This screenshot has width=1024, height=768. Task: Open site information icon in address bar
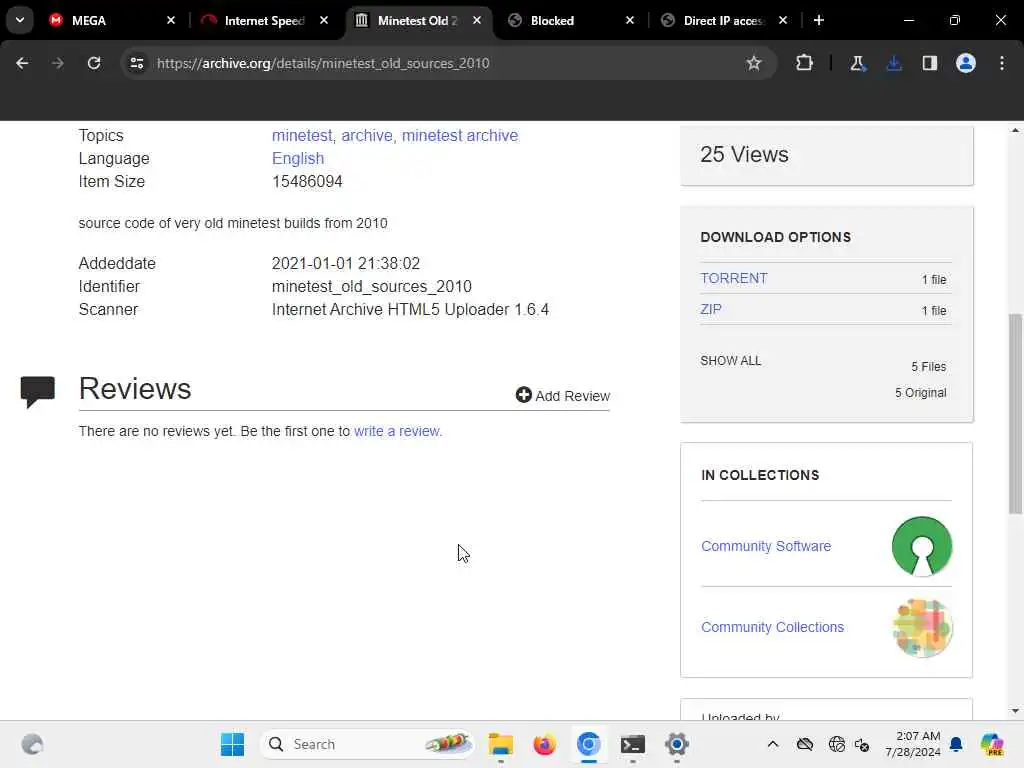(x=137, y=63)
